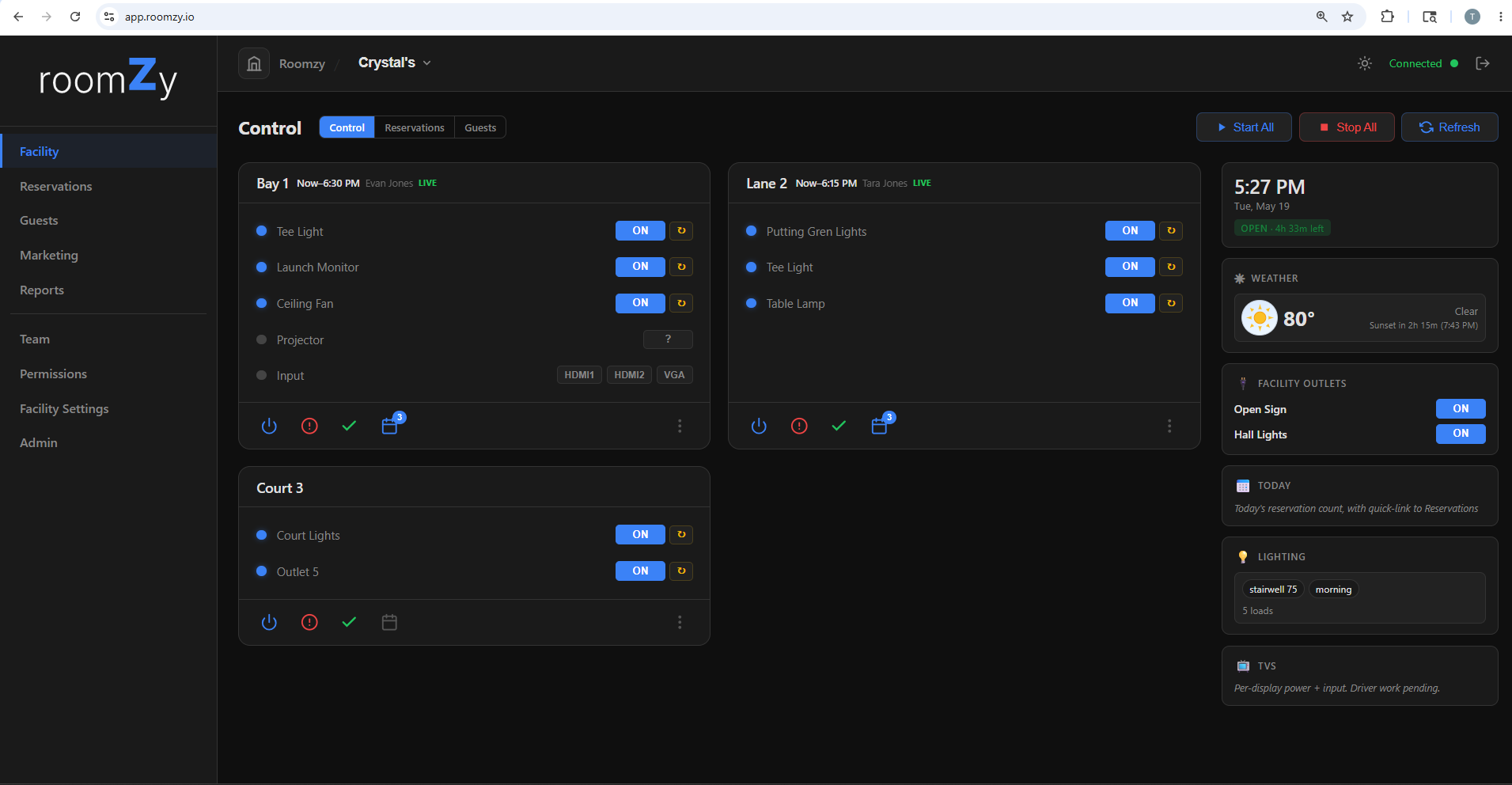Click the Lane 2 red alert icon
The height and width of the screenshot is (785, 1512).
799,426
